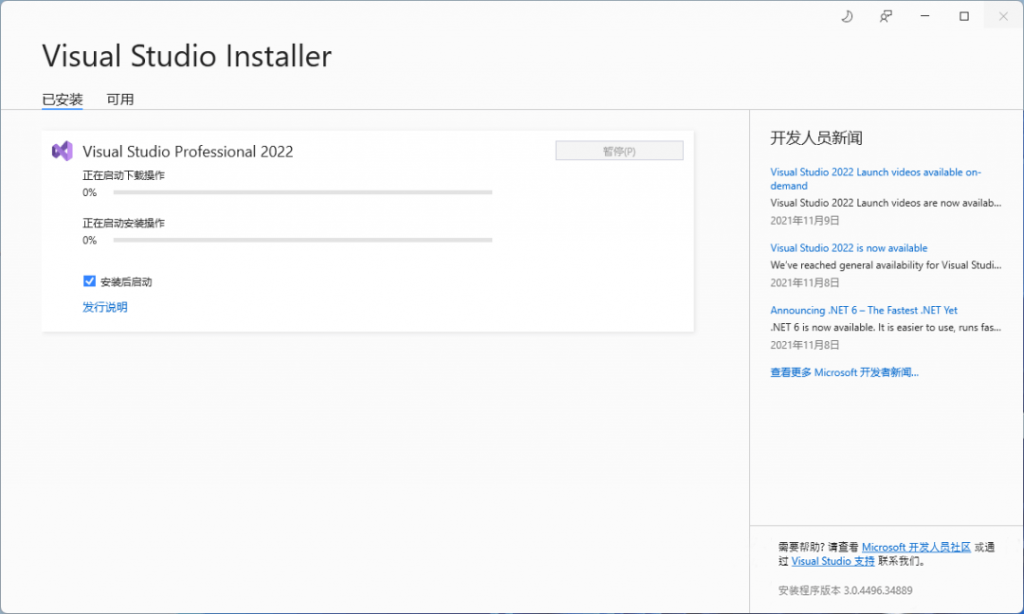Toggle dark theme moon icon
Image resolution: width=1024 pixels, height=614 pixels.
[x=846, y=16]
